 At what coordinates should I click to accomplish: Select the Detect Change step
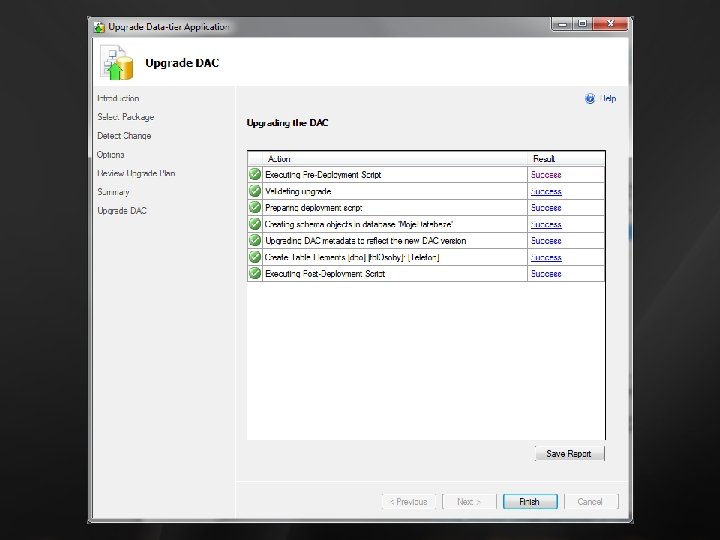coord(124,136)
